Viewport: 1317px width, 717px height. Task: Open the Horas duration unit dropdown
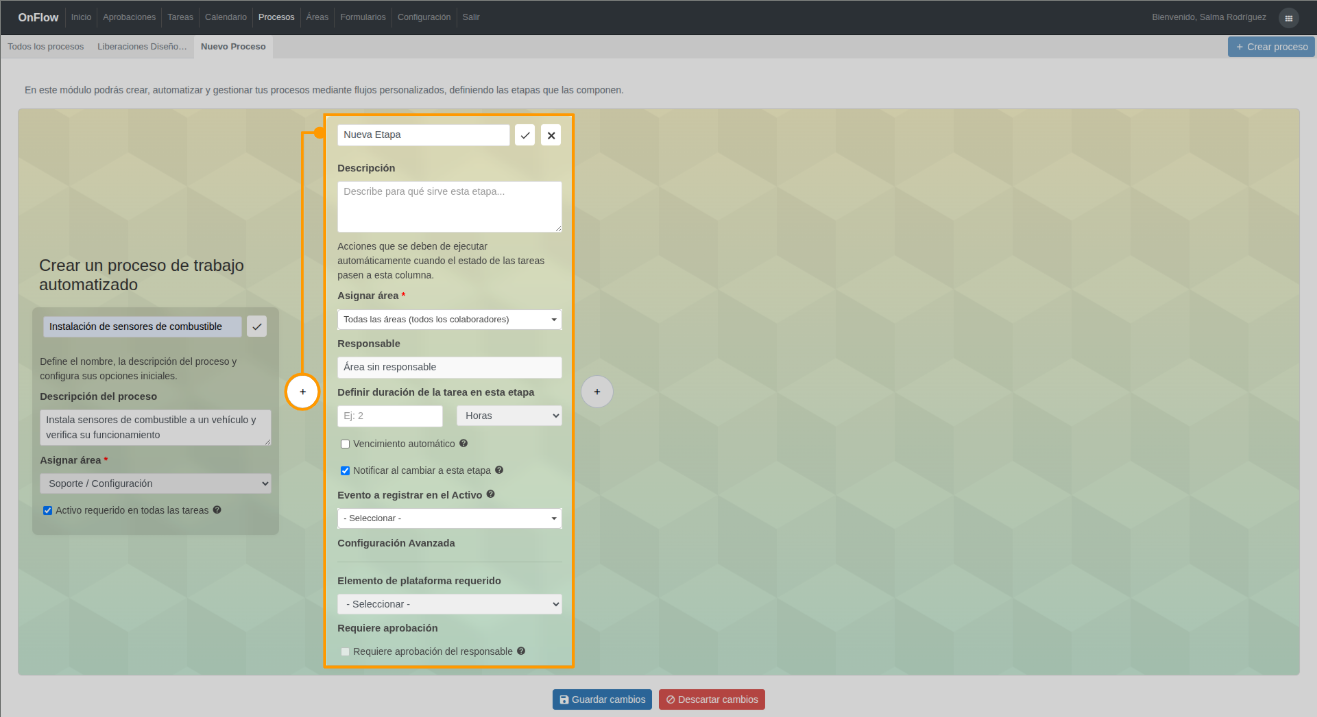pos(509,415)
